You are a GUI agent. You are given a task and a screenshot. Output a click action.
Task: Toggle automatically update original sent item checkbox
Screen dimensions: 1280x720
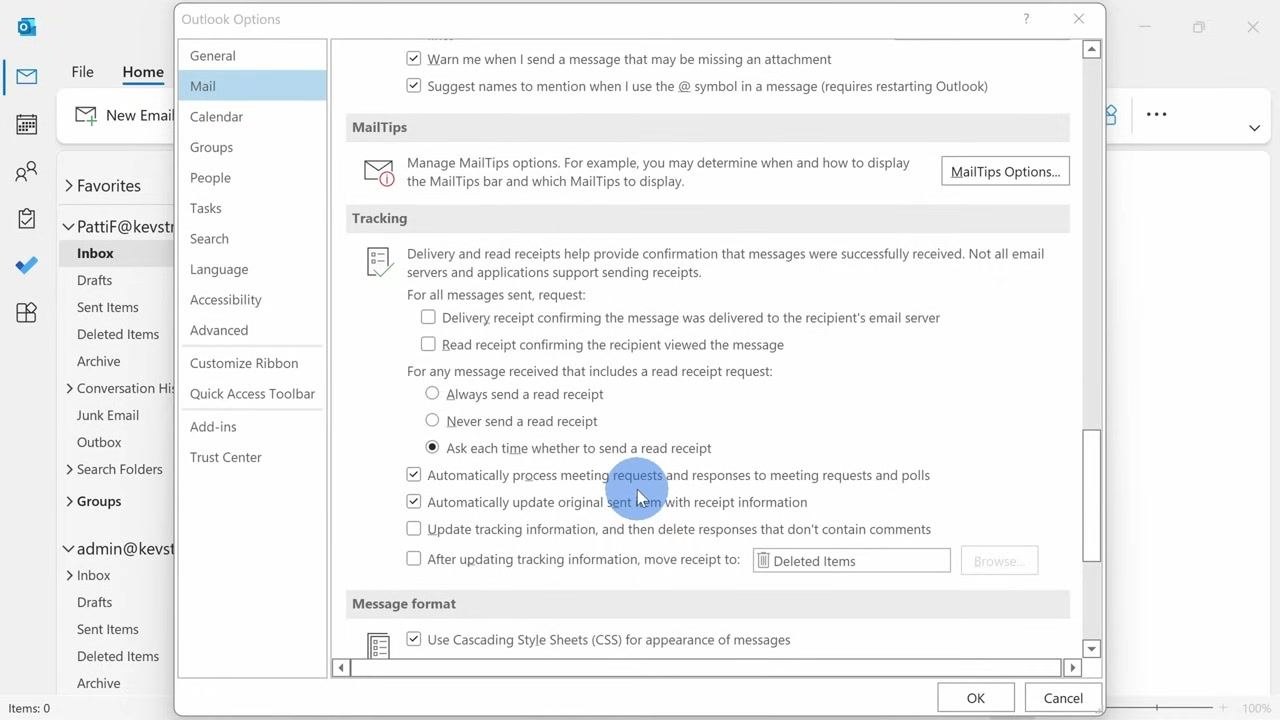(x=414, y=501)
